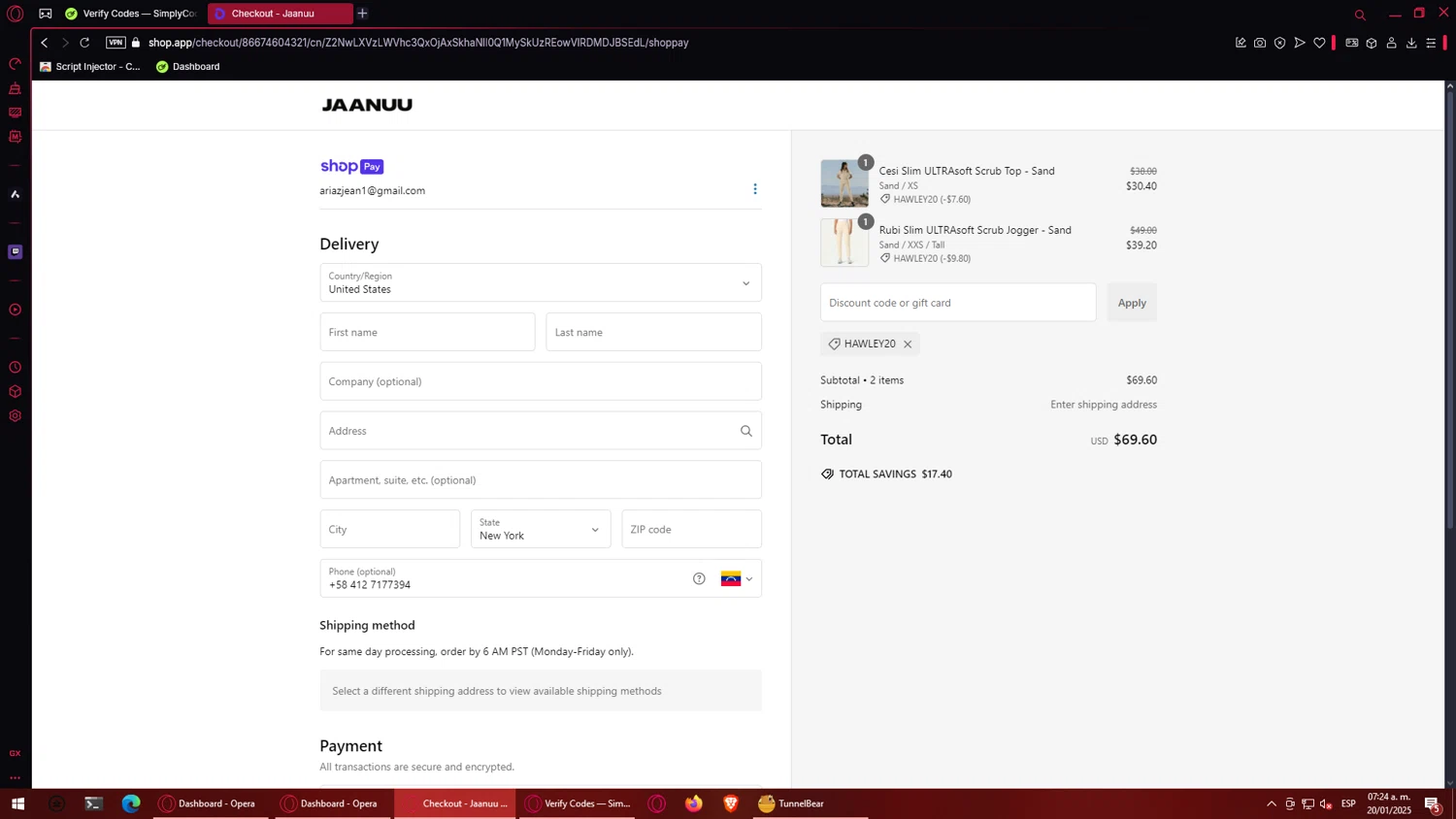
Task: Open a new browser tab
Action: [x=362, y=14]
